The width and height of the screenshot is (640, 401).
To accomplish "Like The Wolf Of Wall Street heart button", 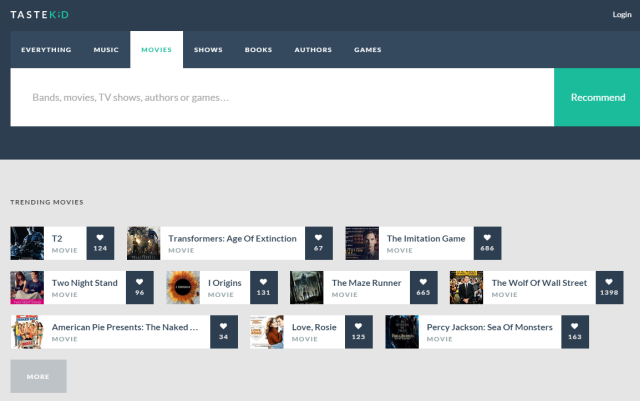I will point(609,287).
